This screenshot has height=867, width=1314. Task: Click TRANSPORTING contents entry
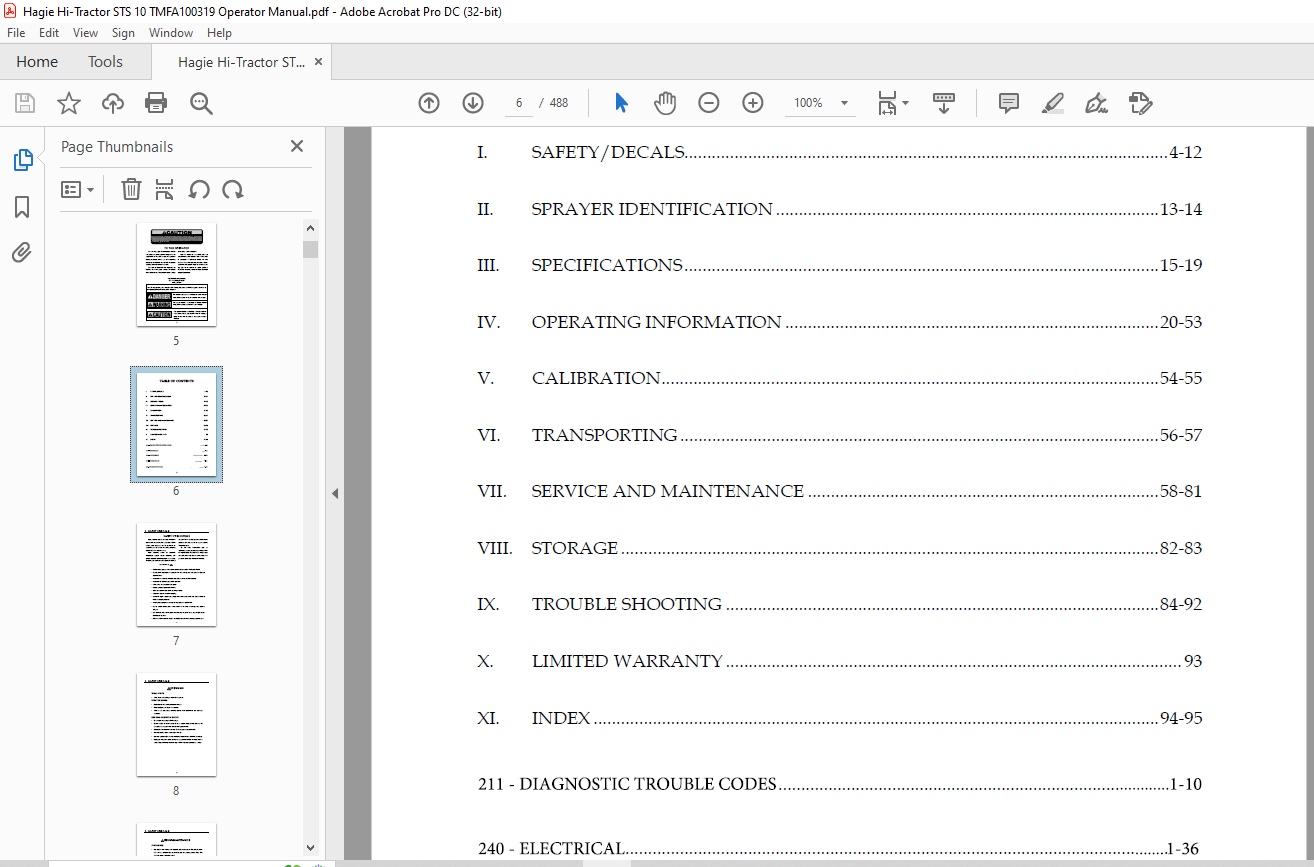tap(839, 435)
